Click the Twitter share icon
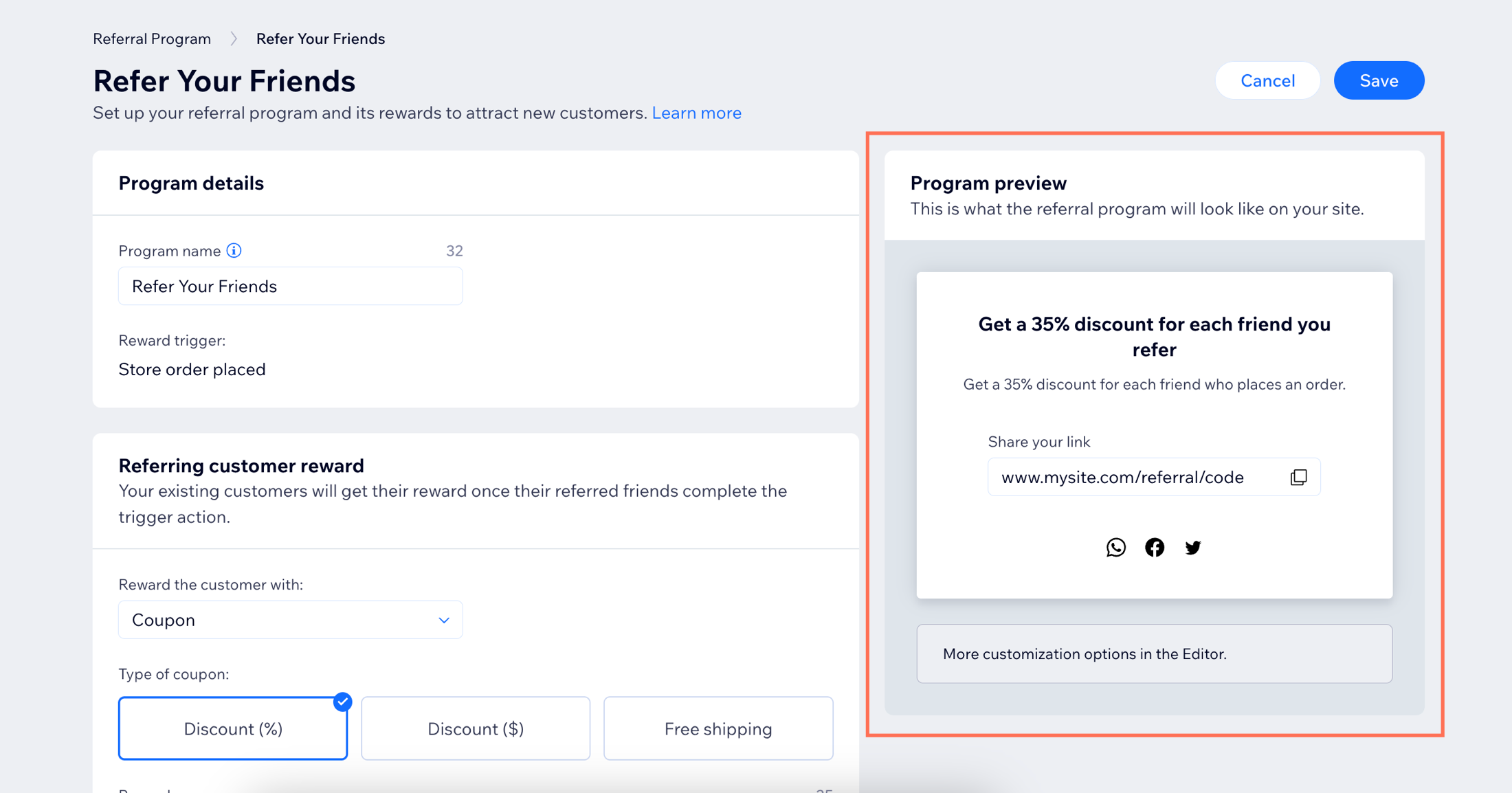 coord(1191,546)
